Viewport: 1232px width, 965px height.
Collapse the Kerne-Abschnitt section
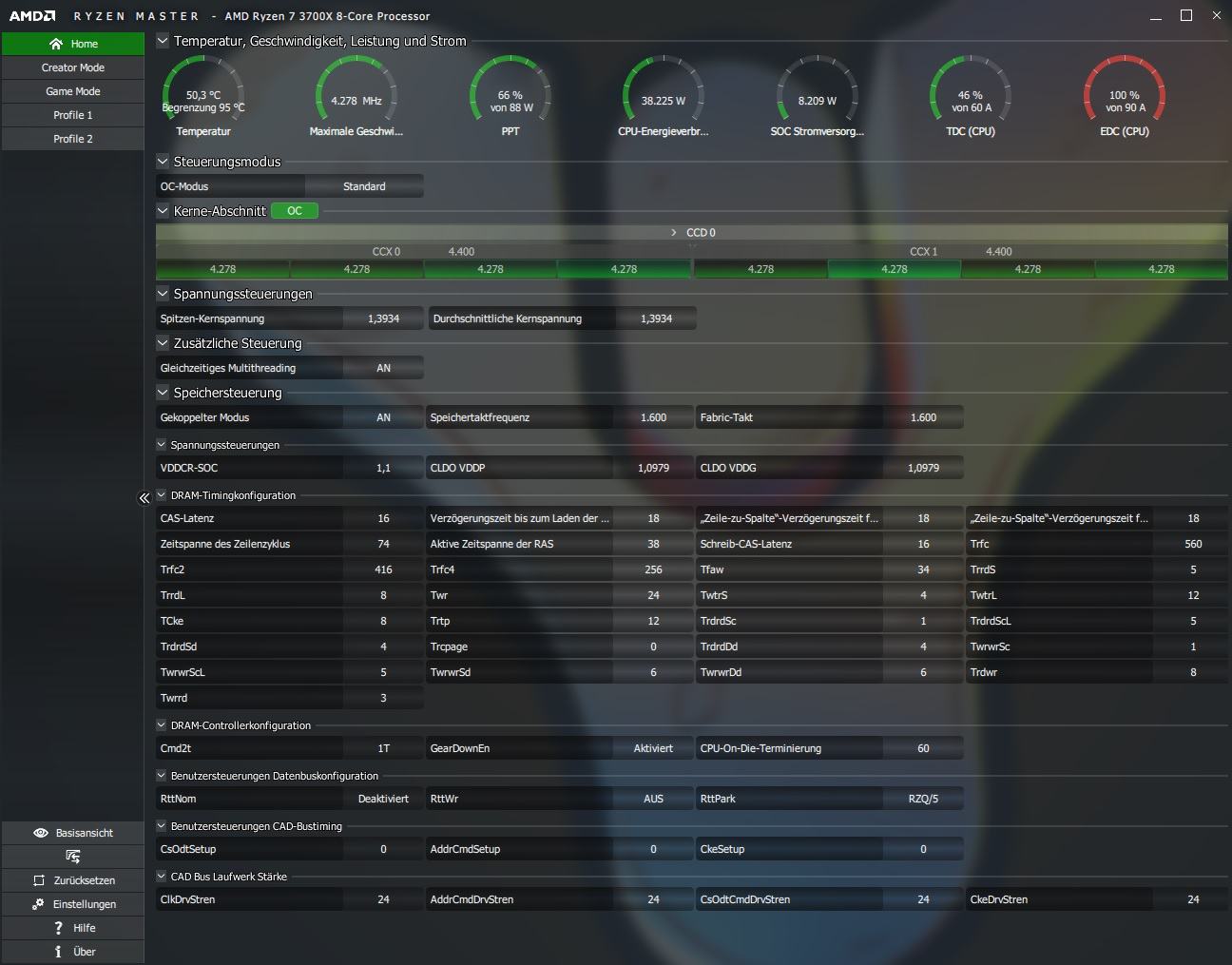tap(163, 211)
